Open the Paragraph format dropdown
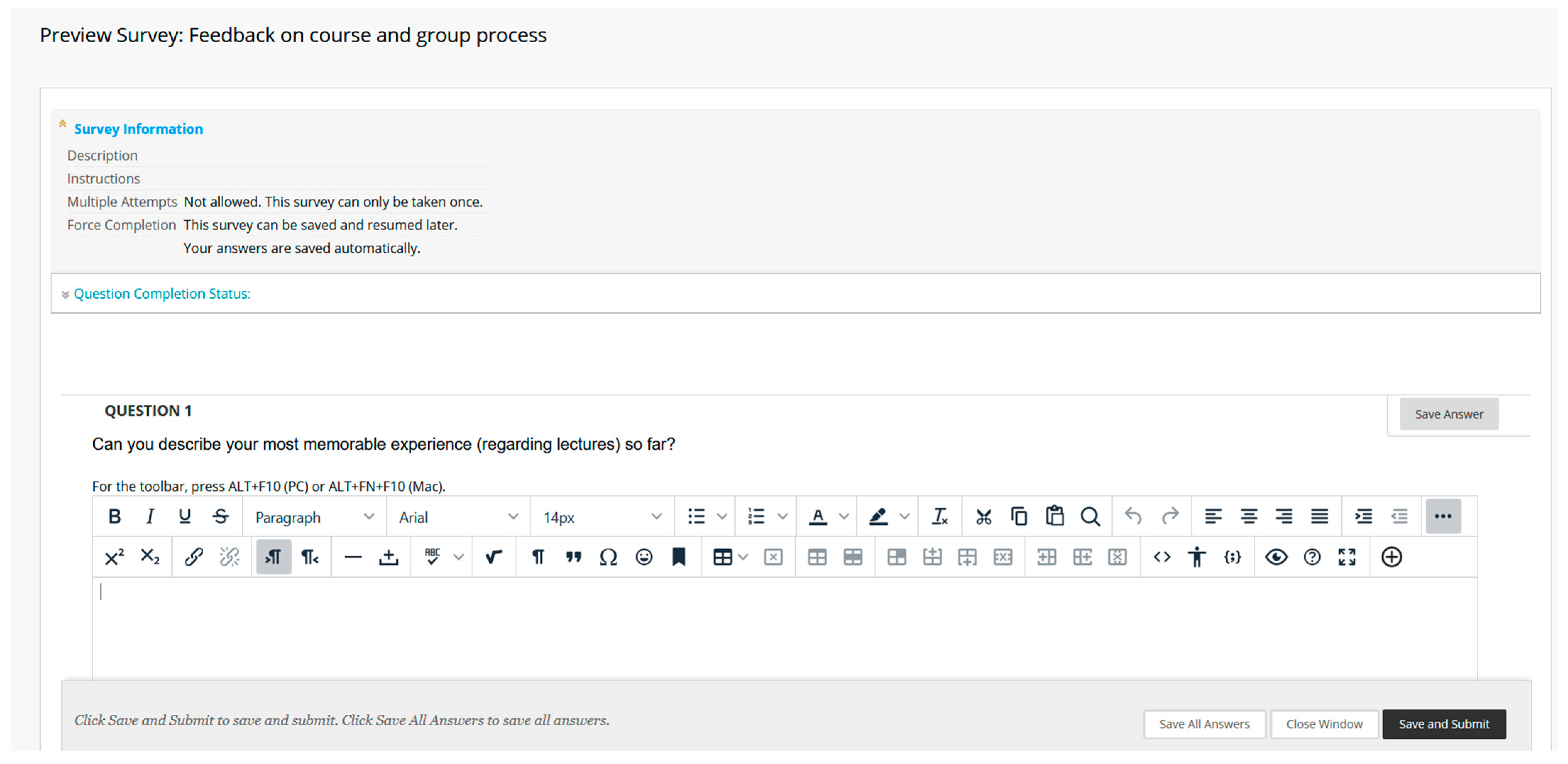Screen dimensions: 1568x764 [x=314, y=517]
